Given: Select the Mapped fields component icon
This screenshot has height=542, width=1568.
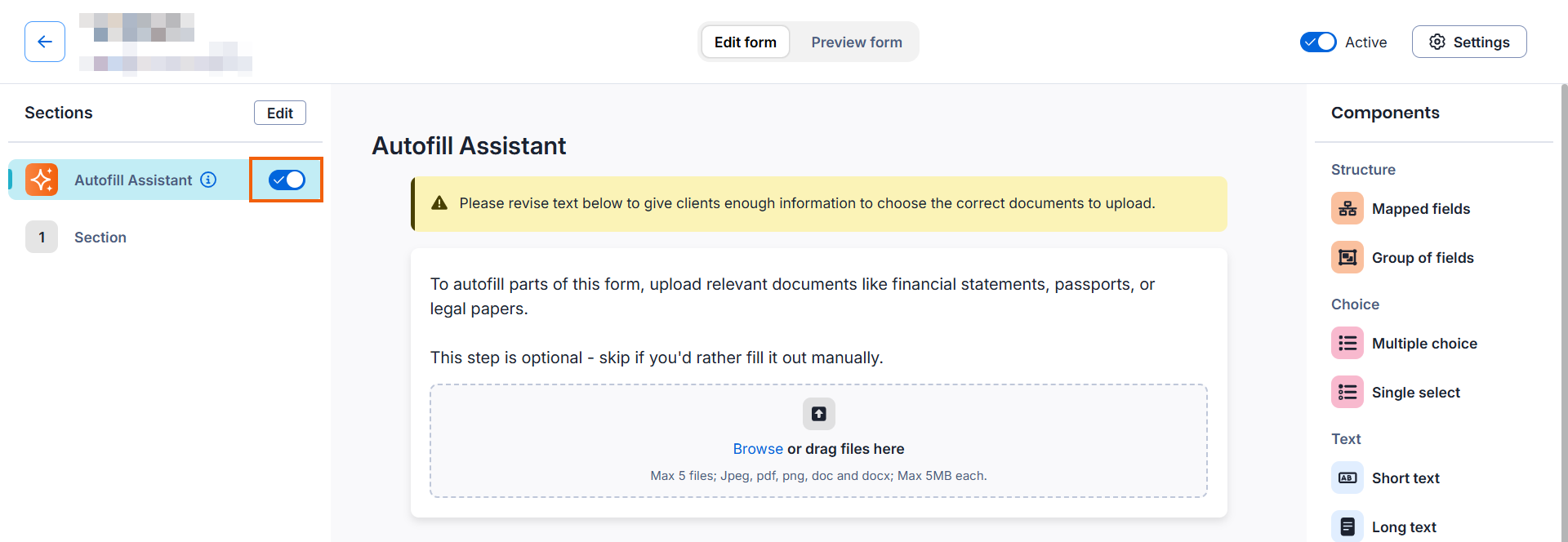Looking at the screenshot, I should coord(1347,209).
